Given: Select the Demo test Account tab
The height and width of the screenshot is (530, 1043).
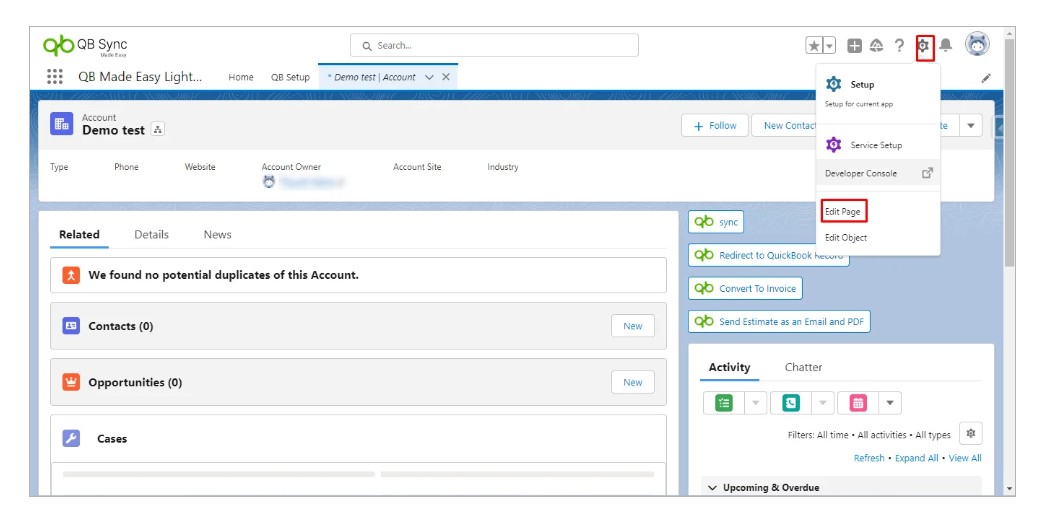Looking at the screenshot, I should pos(372,77).
